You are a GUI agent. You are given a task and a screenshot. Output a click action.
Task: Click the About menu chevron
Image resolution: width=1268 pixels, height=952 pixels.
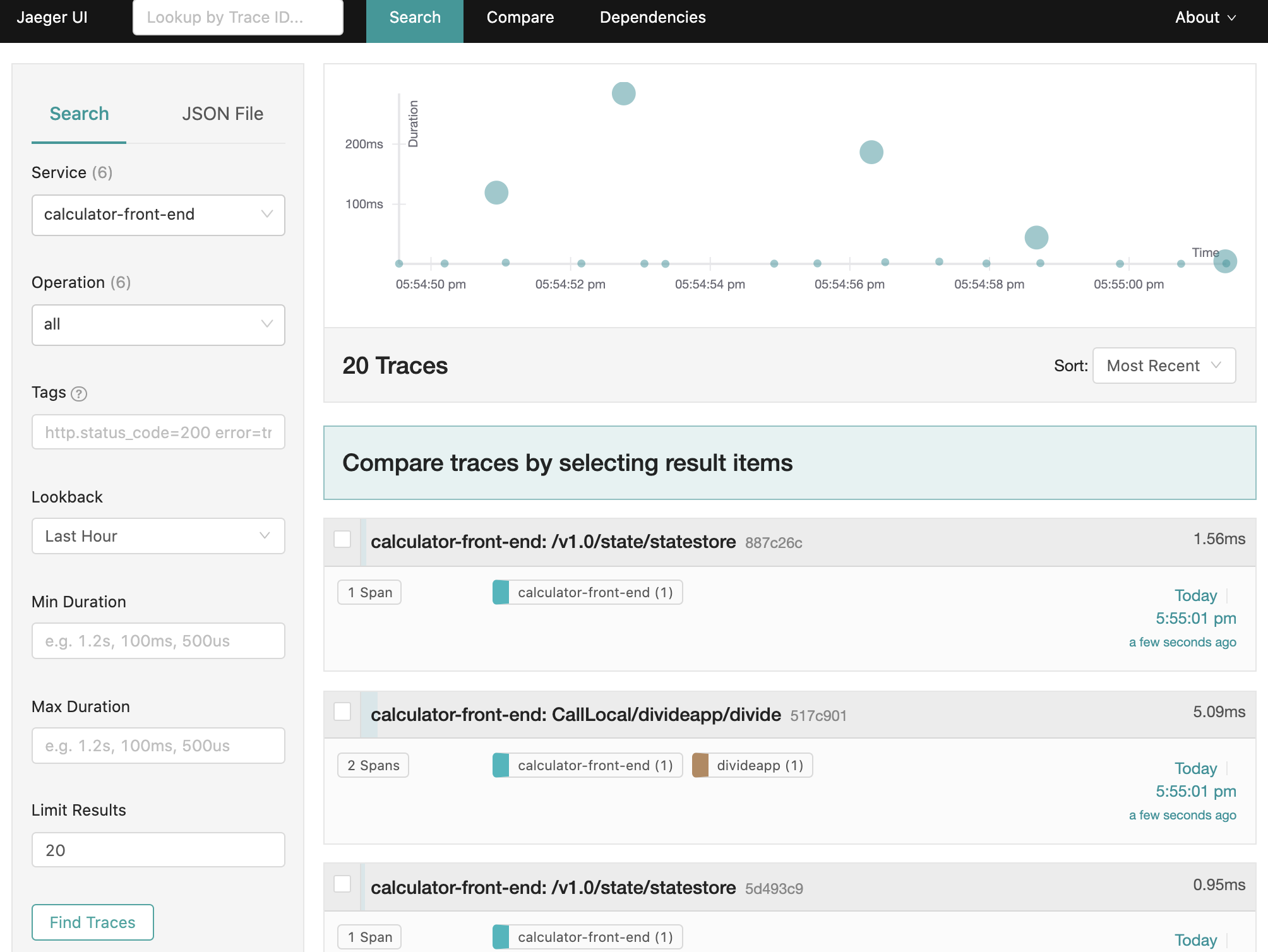pyautogui.click(x=1231, y=18)
